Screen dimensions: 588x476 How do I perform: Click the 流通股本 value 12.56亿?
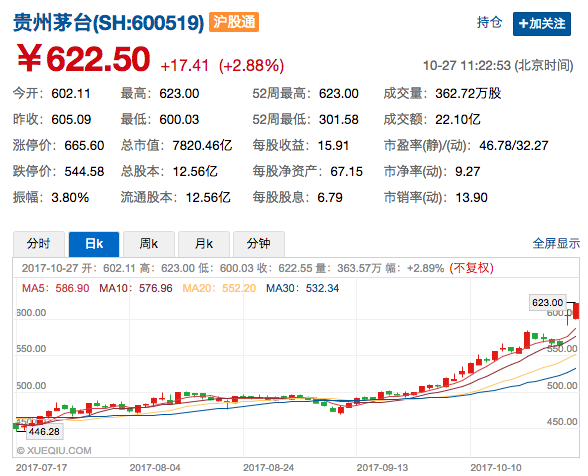tap(208, 198)
